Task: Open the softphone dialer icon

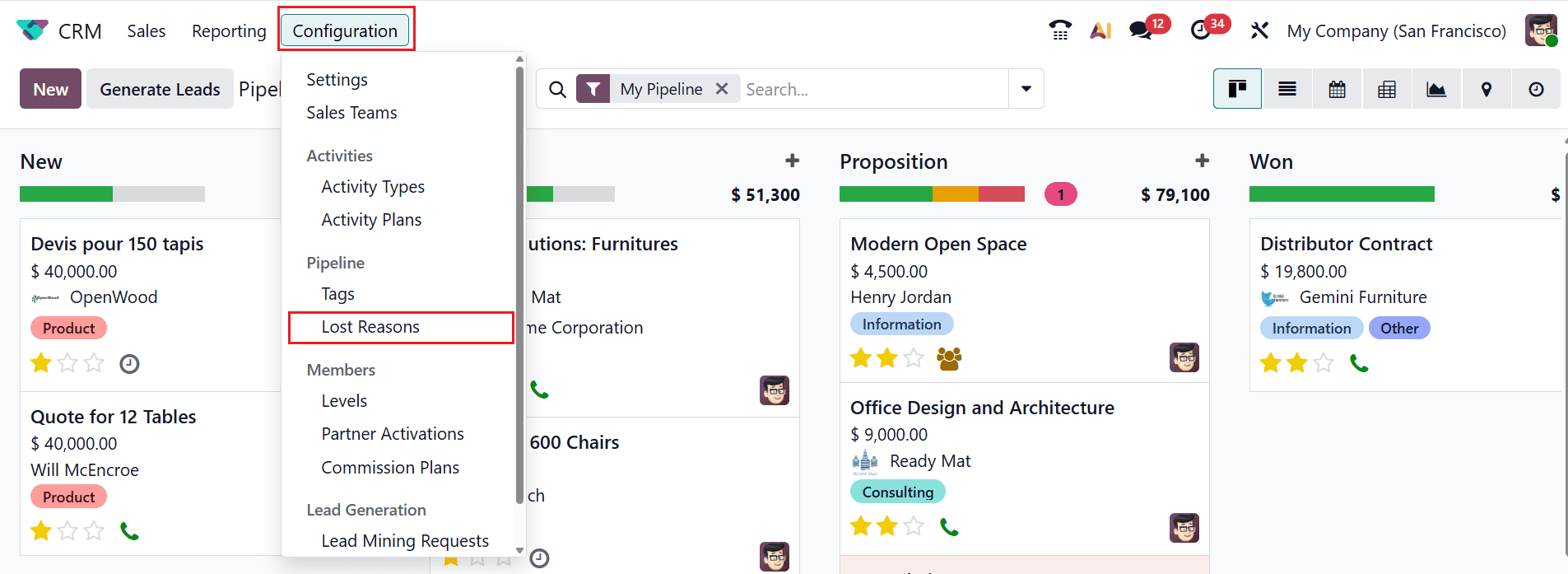Action: 1060,30
